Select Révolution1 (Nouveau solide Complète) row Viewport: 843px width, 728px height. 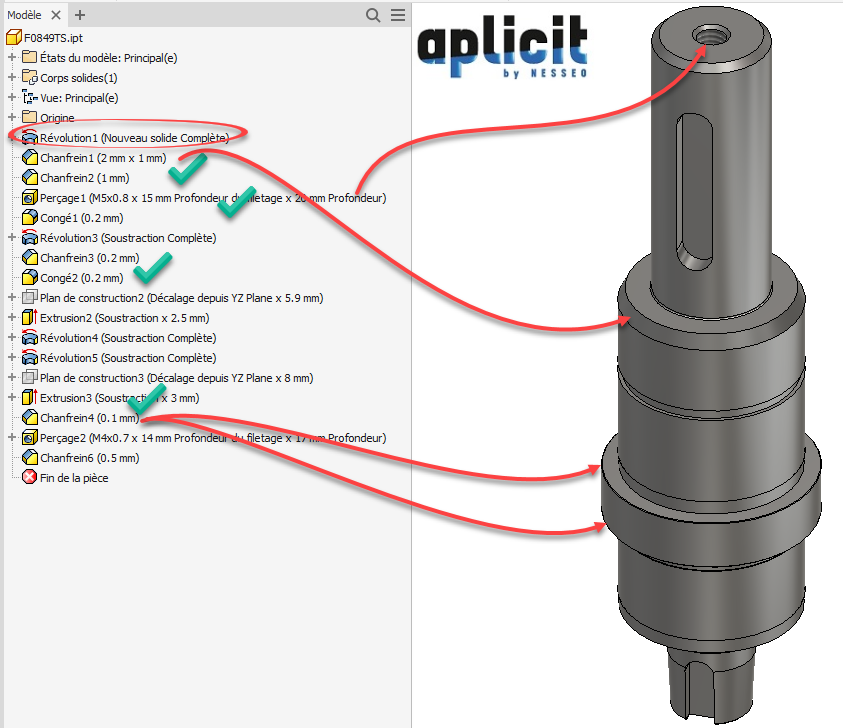point(134,138)
